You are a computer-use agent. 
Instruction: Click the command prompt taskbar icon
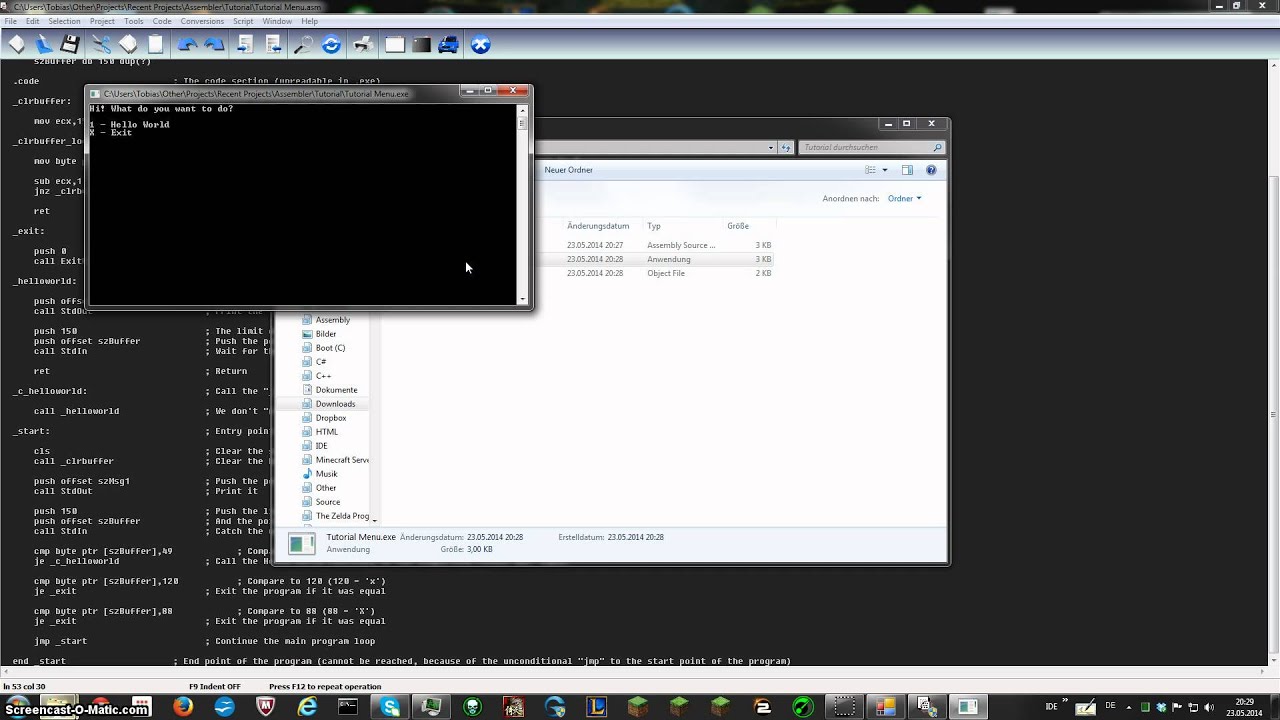pyautogui.click(x=348, y=707)
